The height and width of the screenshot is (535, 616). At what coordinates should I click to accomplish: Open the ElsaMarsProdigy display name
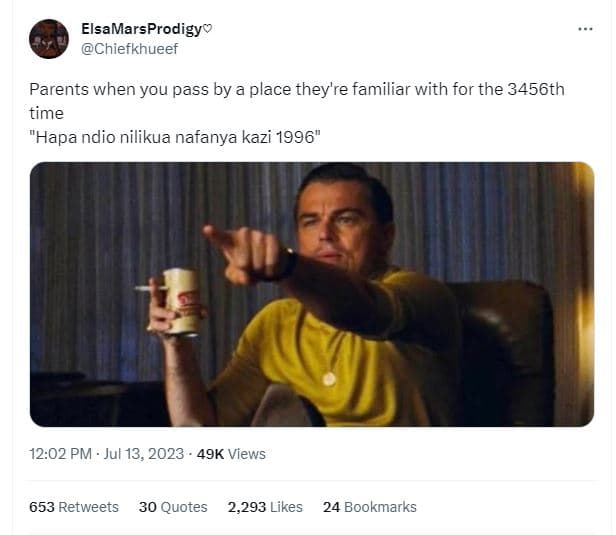pos(141,29)
